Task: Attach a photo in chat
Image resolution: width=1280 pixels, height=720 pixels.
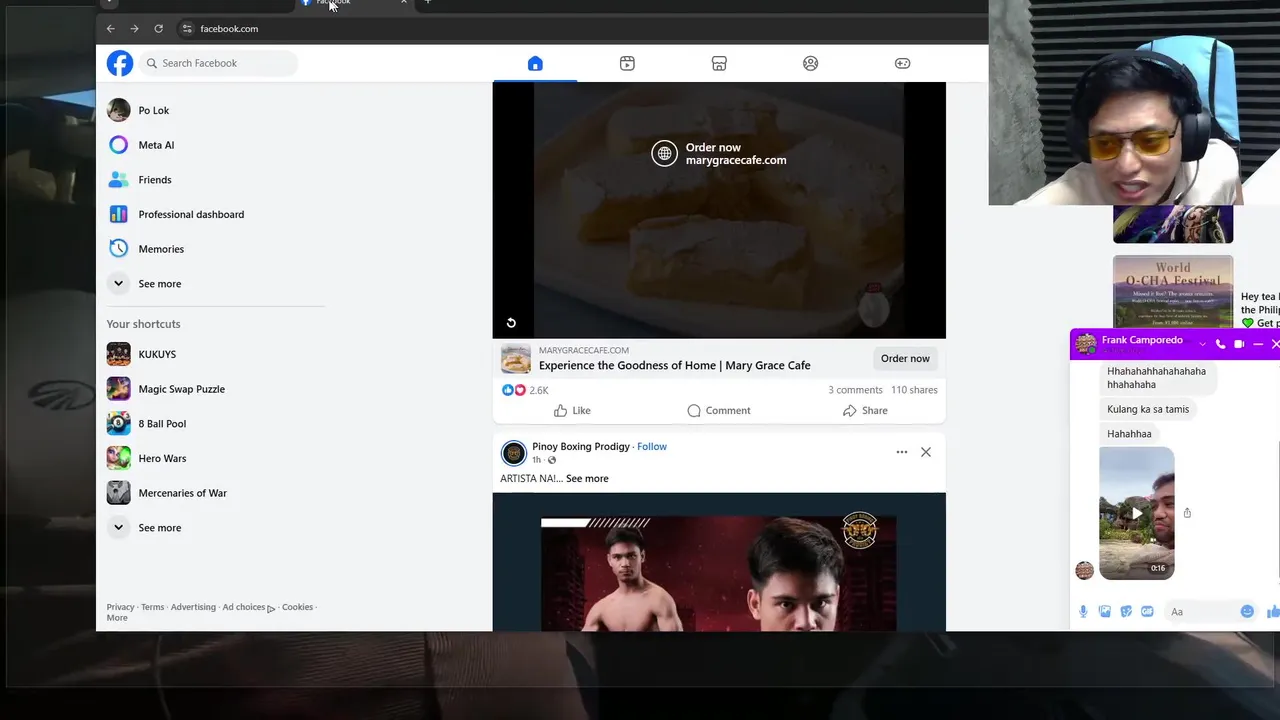Action: [1105, 611]
